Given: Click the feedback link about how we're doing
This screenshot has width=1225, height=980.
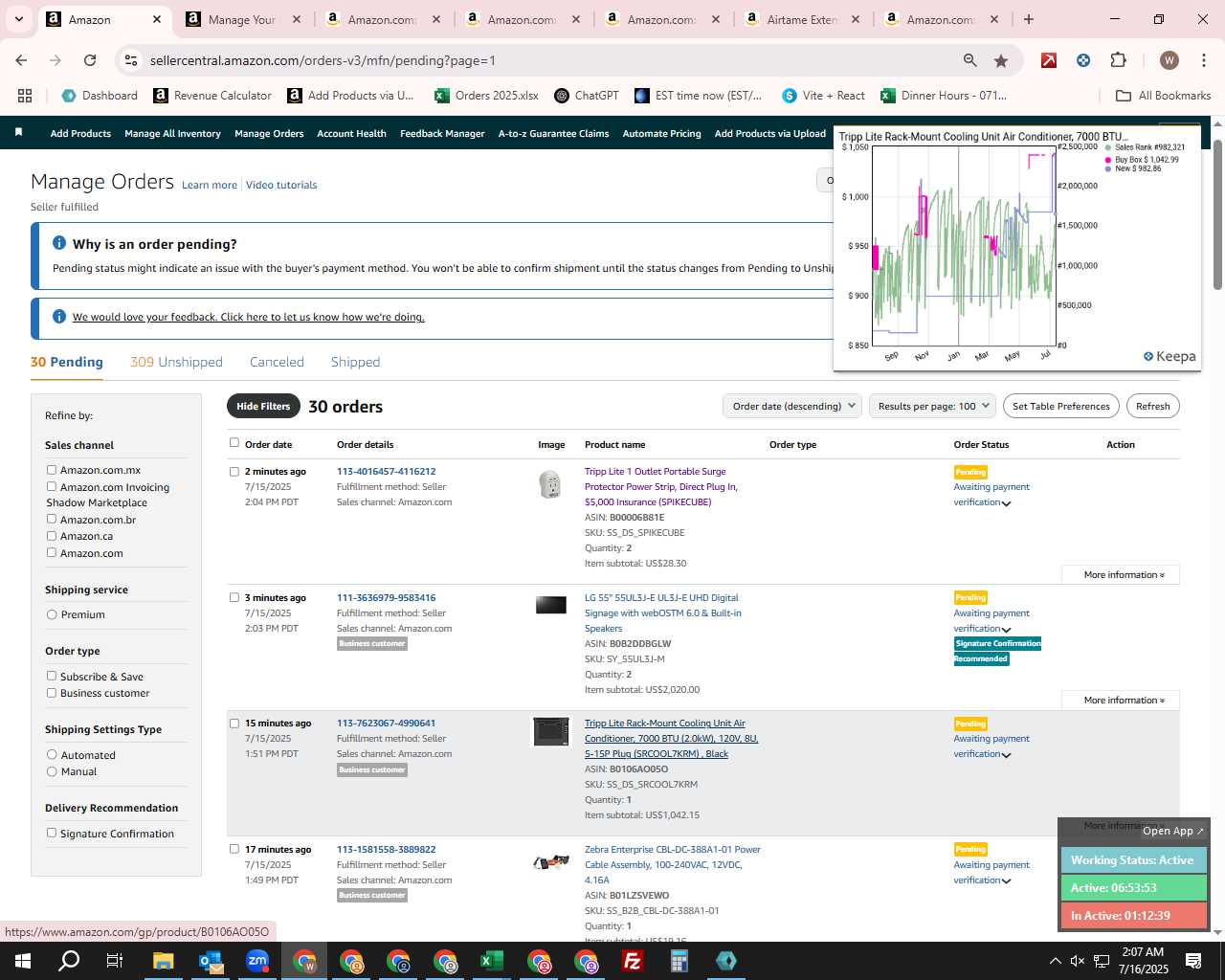Looking at the screenshot, I should tap(248, 317).
